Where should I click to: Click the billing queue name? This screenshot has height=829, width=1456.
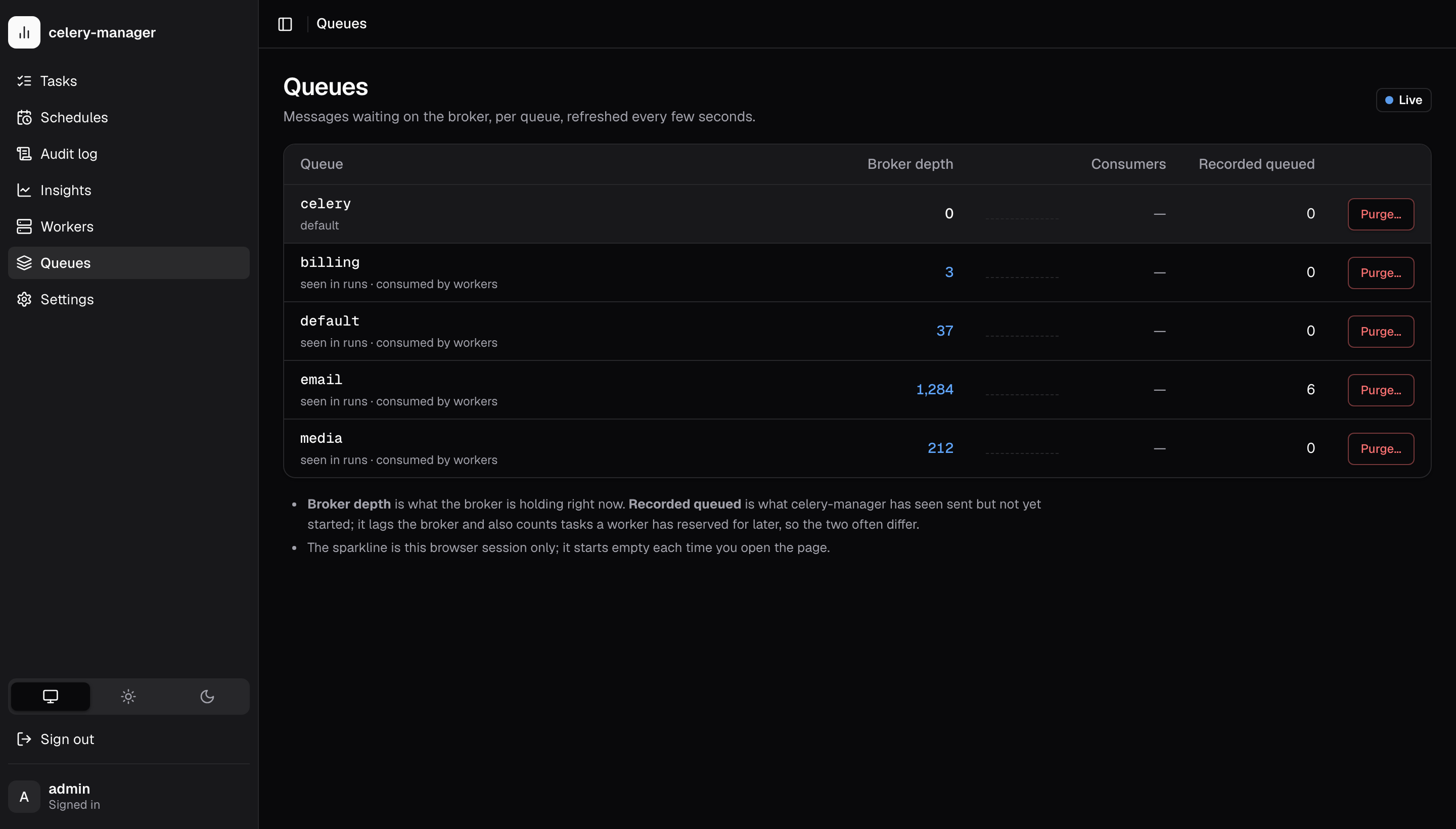click(x=330, y=262)
